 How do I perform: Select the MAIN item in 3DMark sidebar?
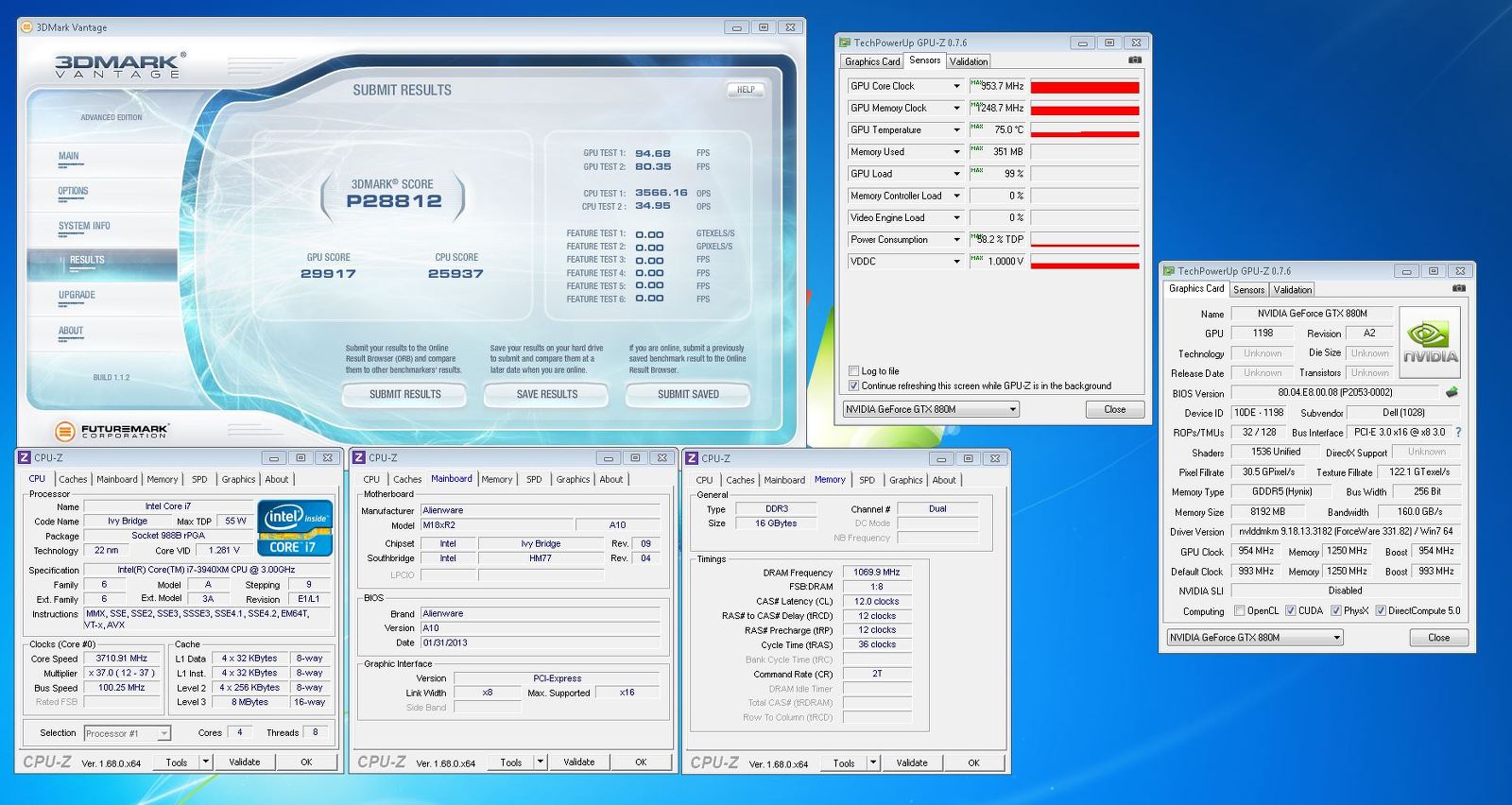click(68, 157)
